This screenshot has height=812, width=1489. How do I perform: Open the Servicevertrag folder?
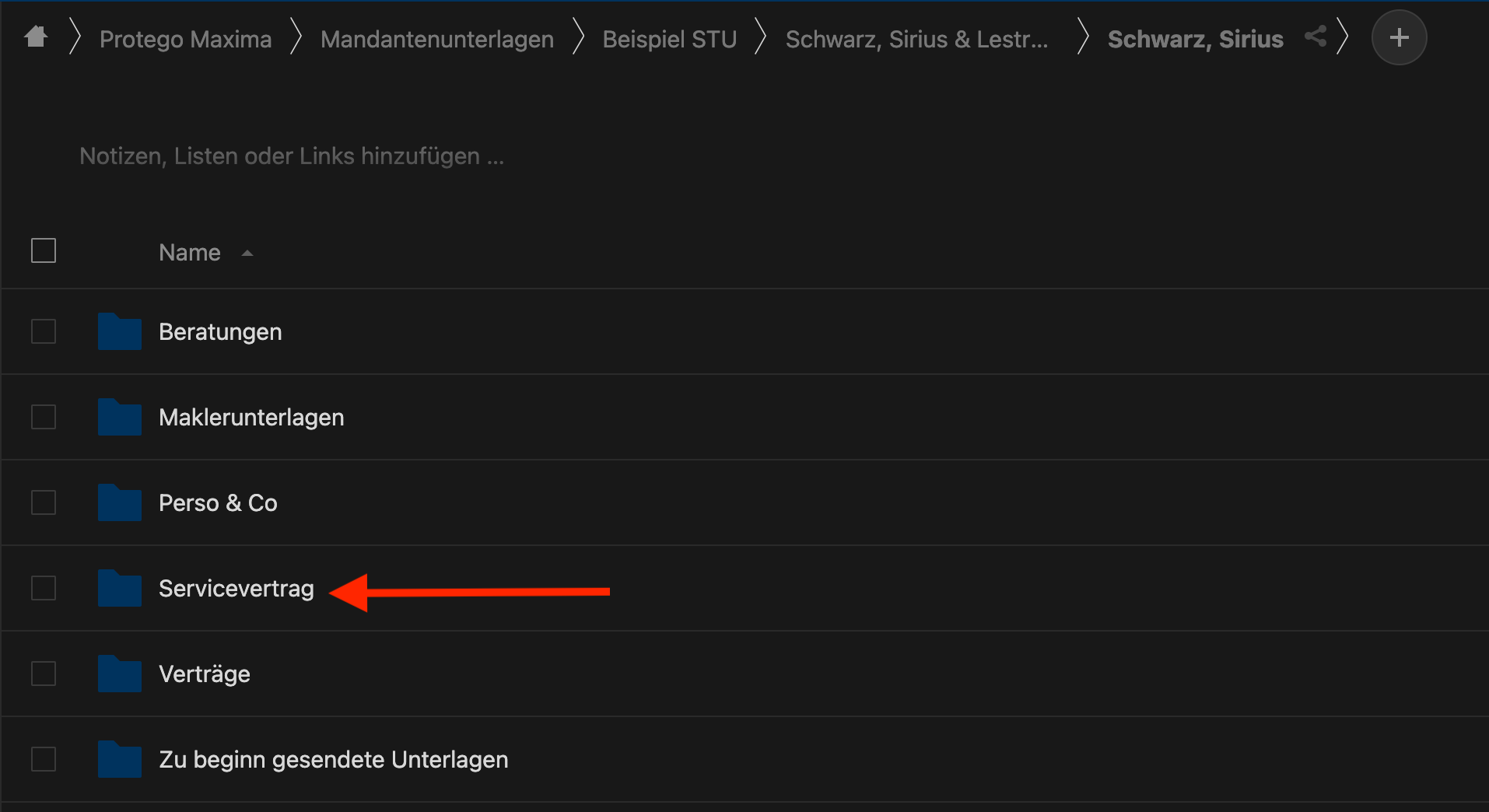coord(236,589)
